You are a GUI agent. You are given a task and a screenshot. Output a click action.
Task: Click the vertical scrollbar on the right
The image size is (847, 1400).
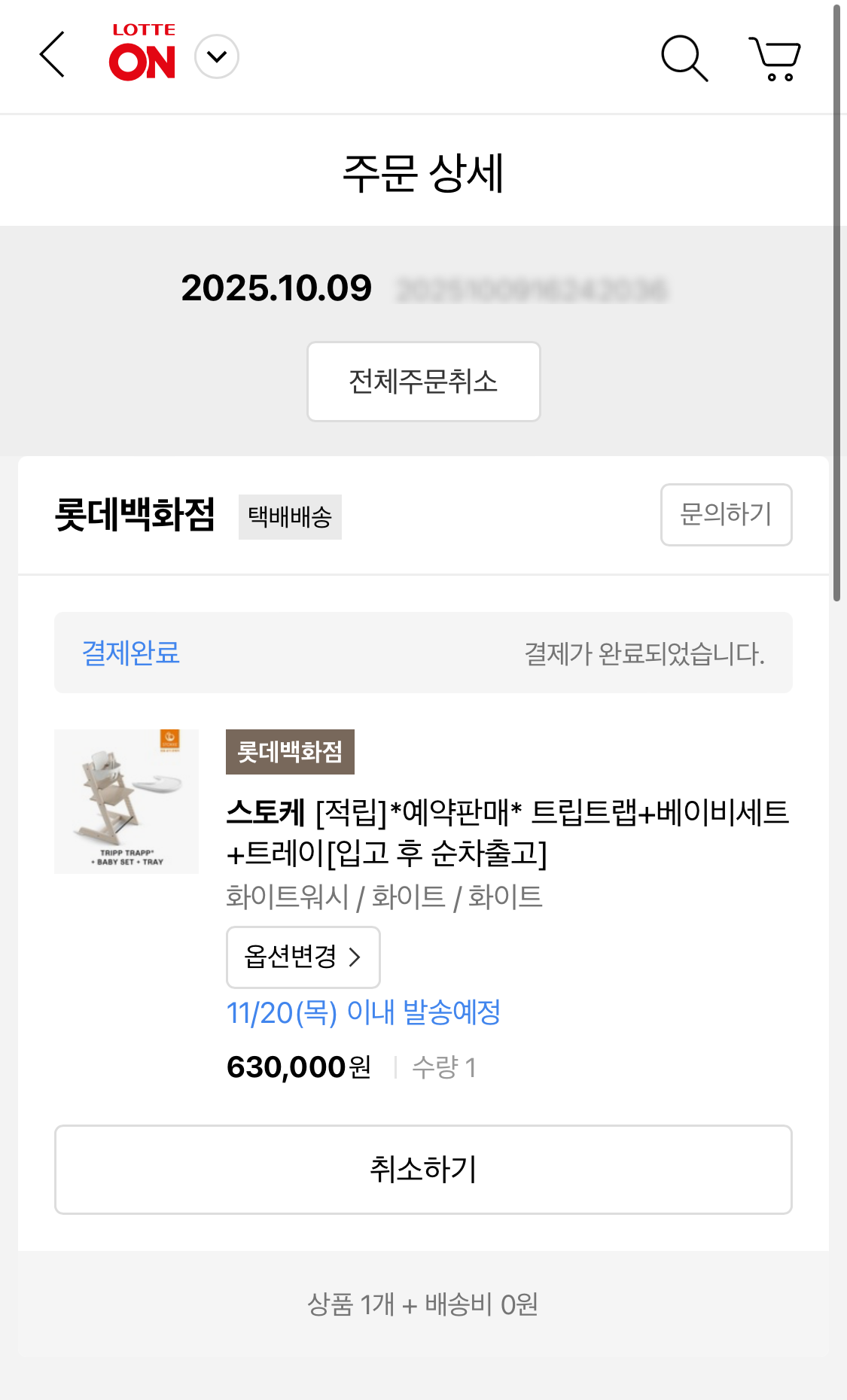click(x=836, y=301)
